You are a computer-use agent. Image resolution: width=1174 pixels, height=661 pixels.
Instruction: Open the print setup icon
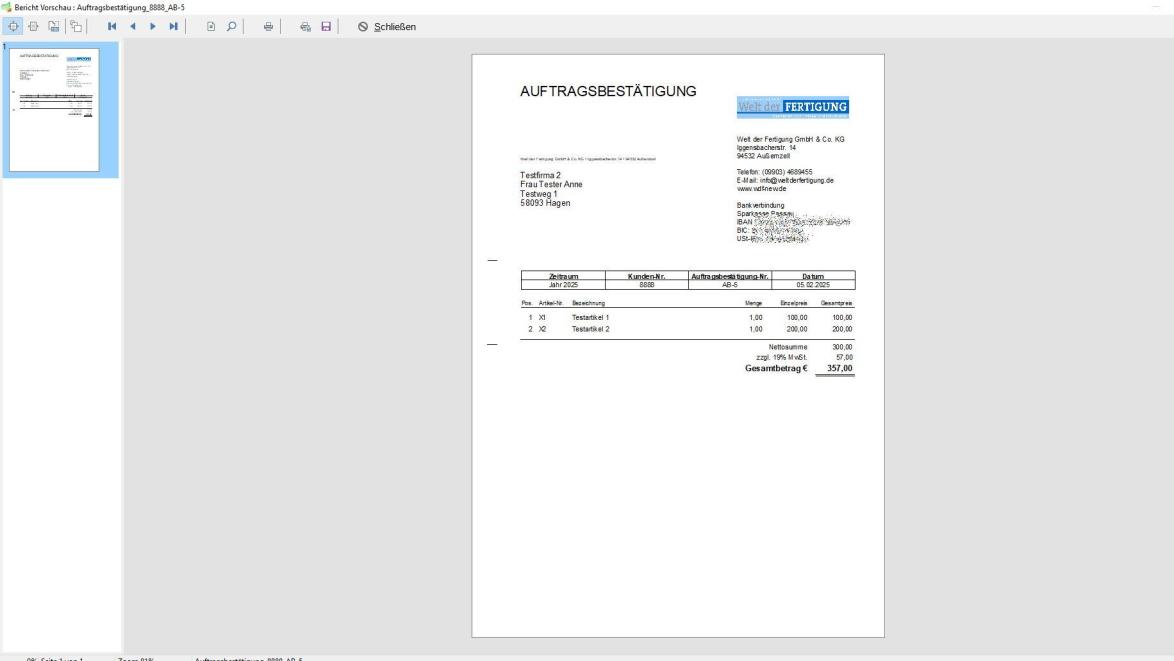(305, 26)
